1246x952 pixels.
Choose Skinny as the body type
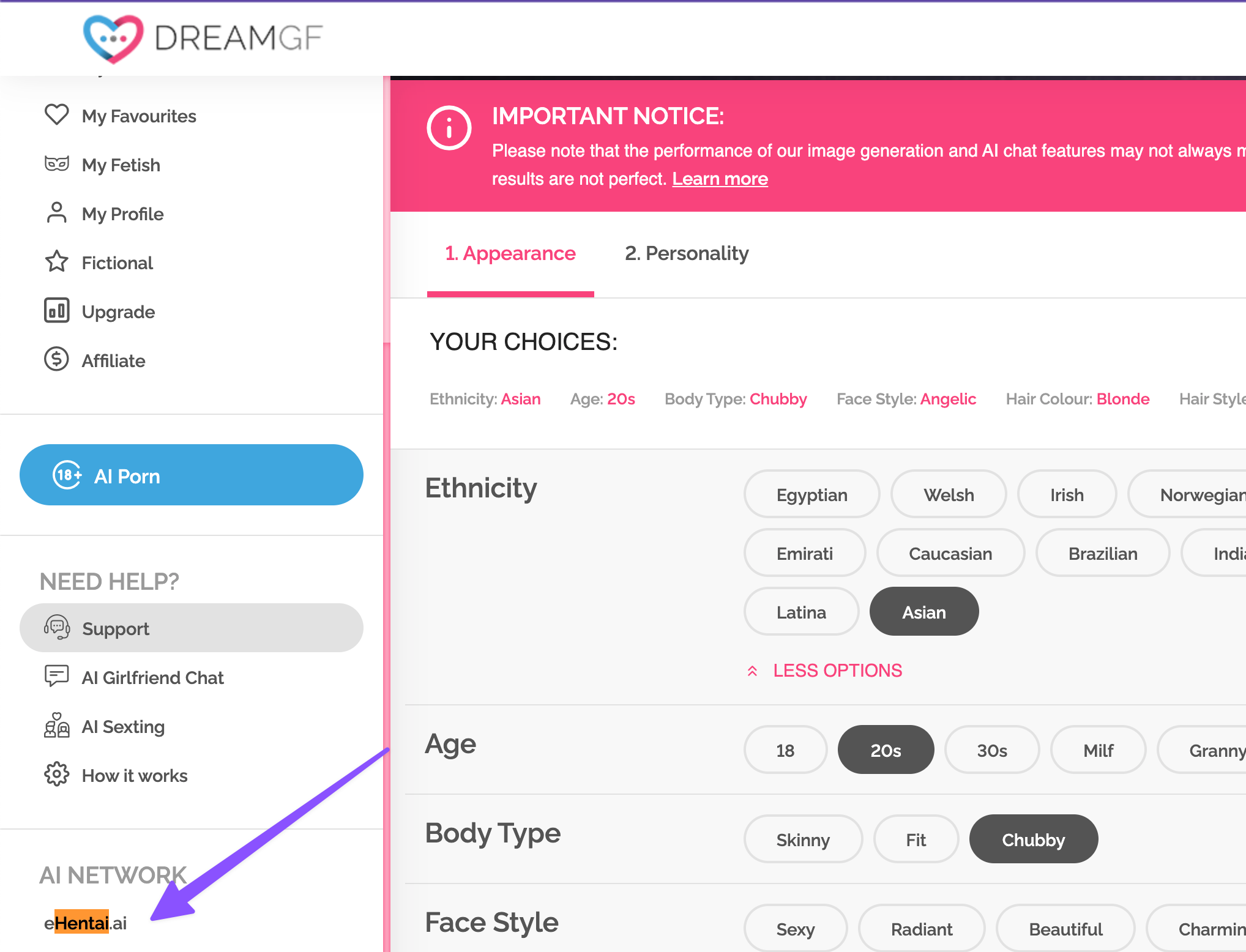point(802,839)
